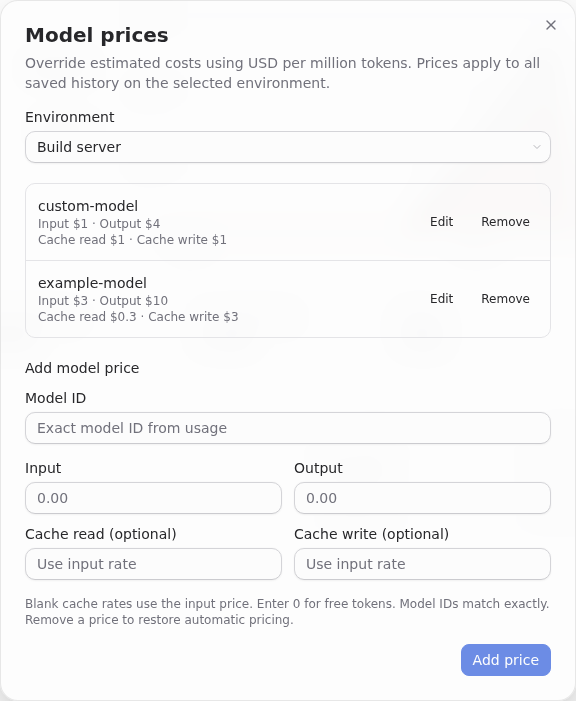Remove the custom-model price entry
This screenshot has height=701, width=576.
coord(505,222)
